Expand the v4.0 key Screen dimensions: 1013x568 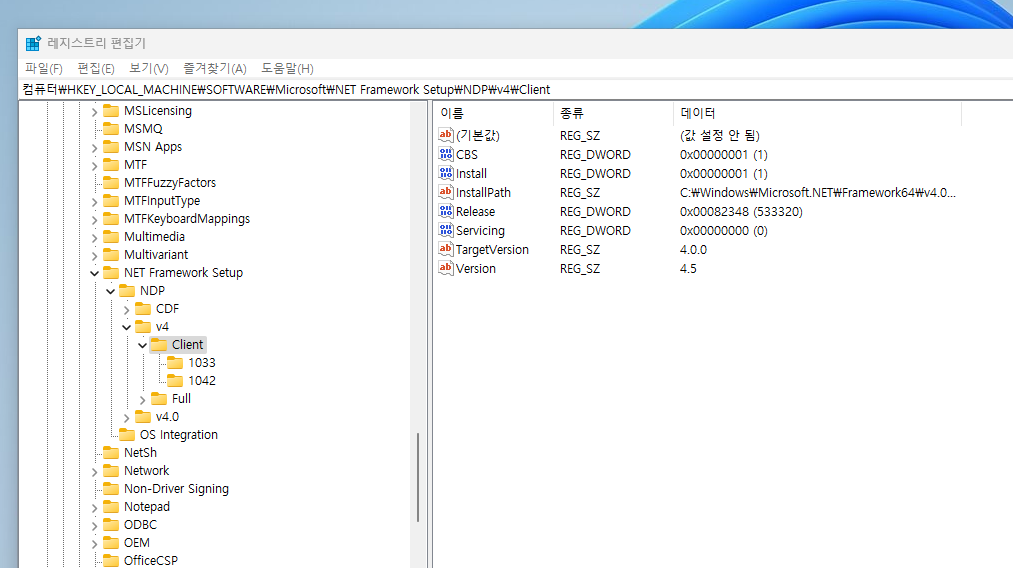127,418
